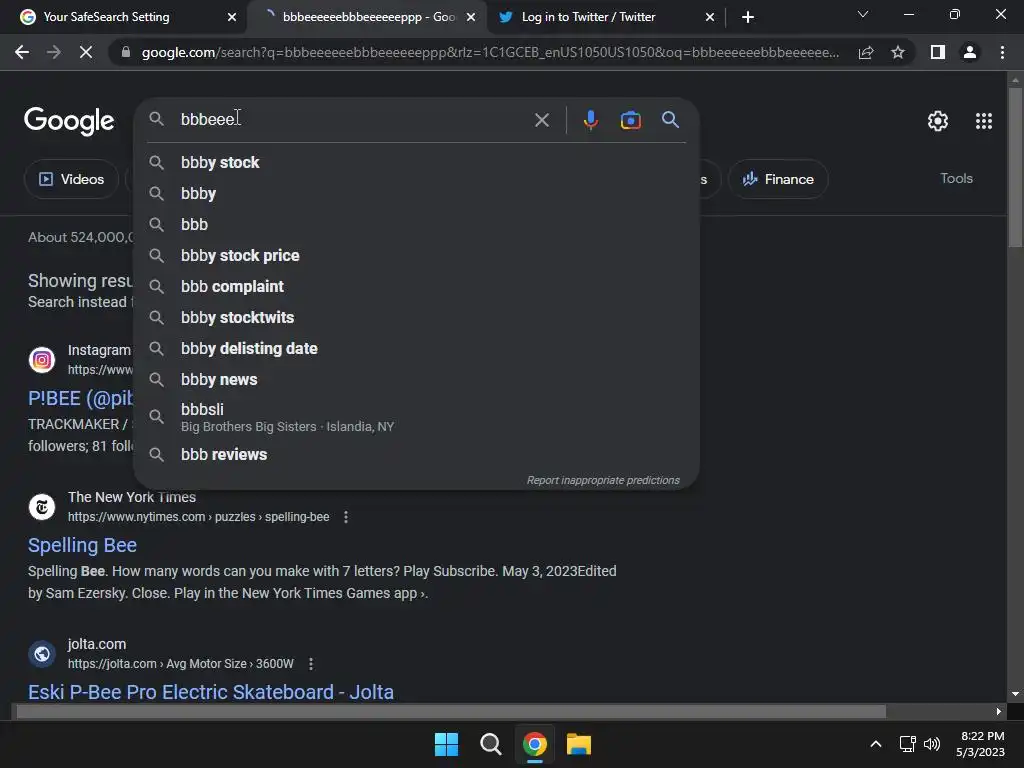Open a new browser tab
The image size is (1024, 768).
coord(748,17)
